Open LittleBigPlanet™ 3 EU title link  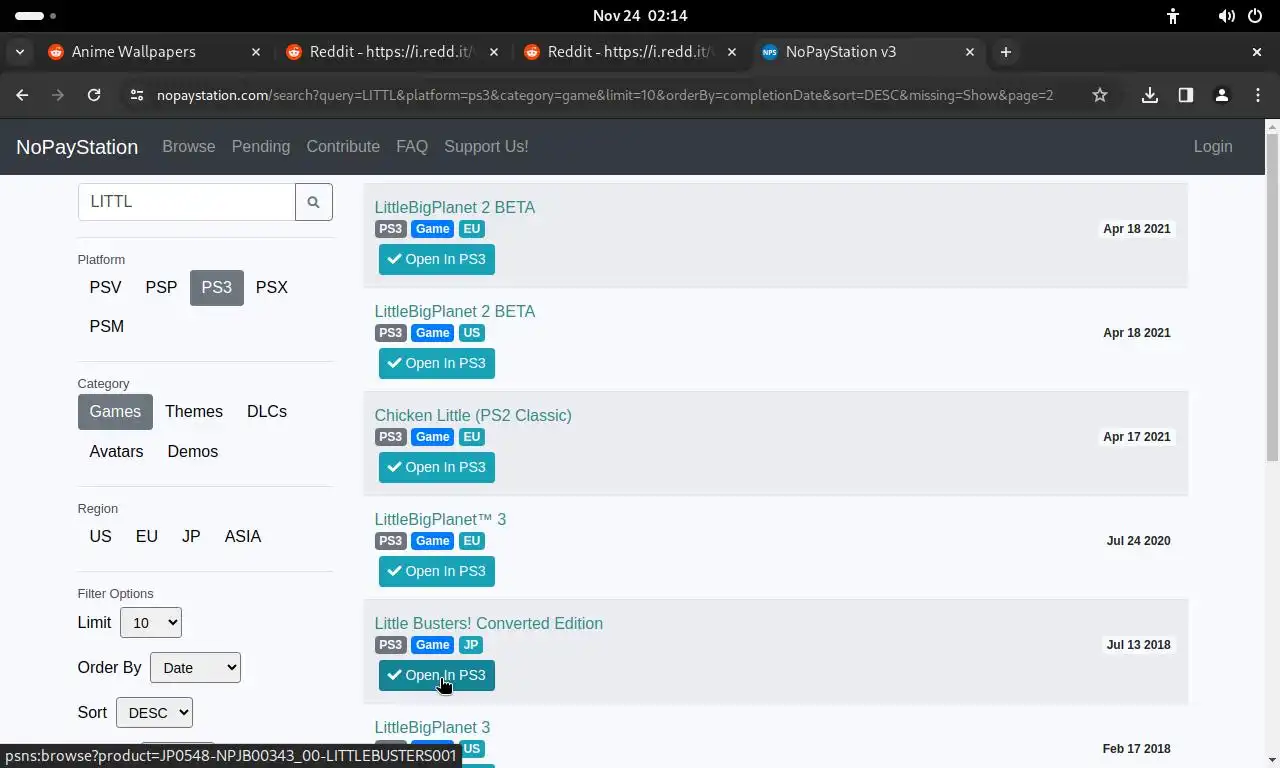(440, 519)
